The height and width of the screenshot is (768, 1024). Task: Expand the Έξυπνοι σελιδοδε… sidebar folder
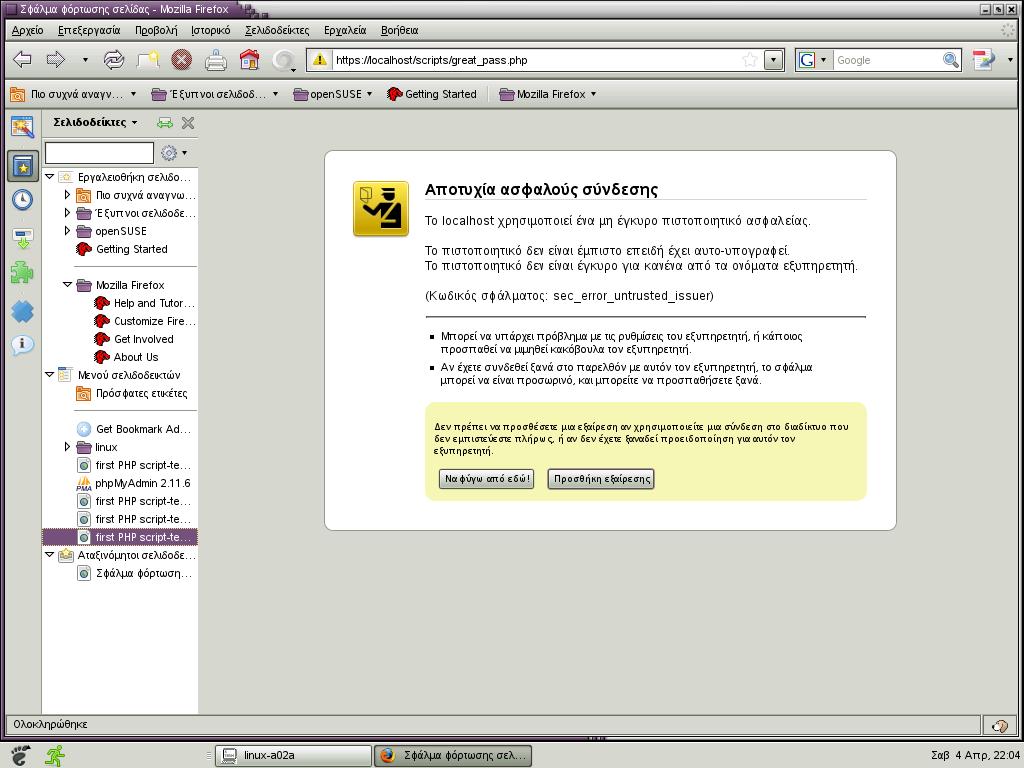point(67,213)
